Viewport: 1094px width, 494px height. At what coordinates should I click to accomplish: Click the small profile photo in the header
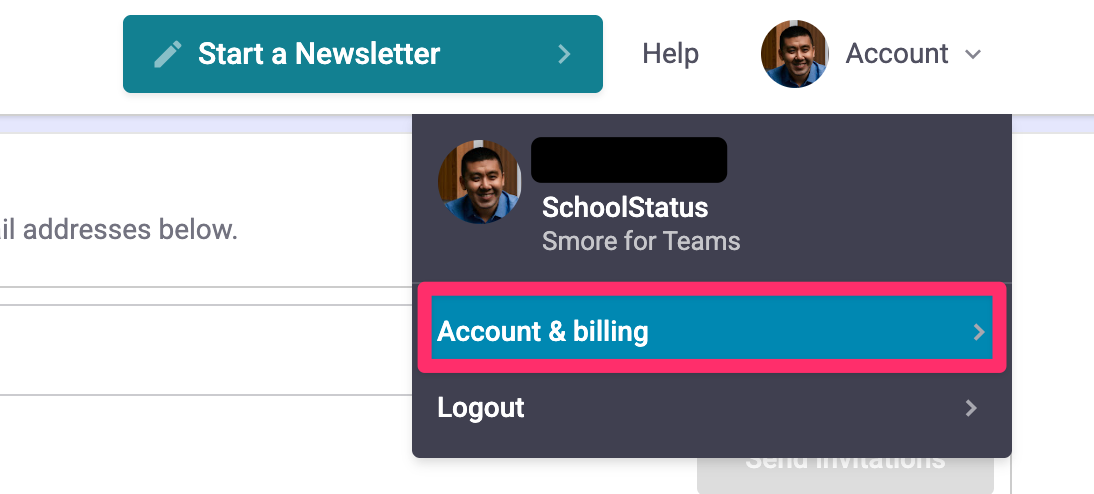coord(794,54)
